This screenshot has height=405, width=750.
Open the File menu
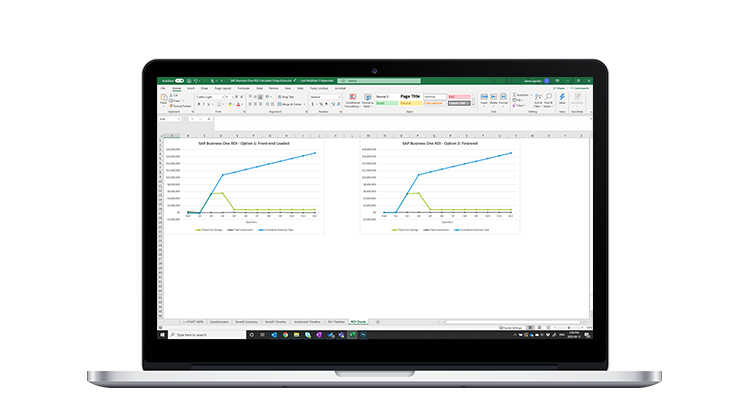tap(163, 88)
